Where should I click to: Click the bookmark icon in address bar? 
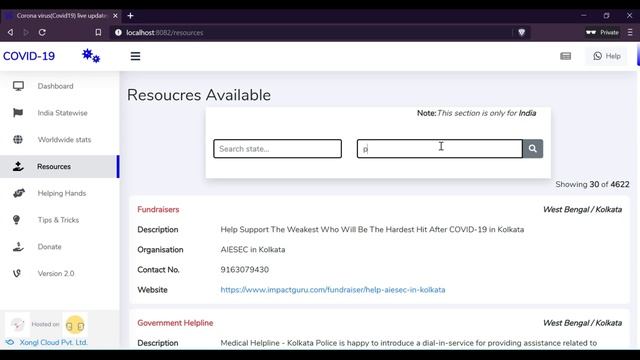click(98, 32)
